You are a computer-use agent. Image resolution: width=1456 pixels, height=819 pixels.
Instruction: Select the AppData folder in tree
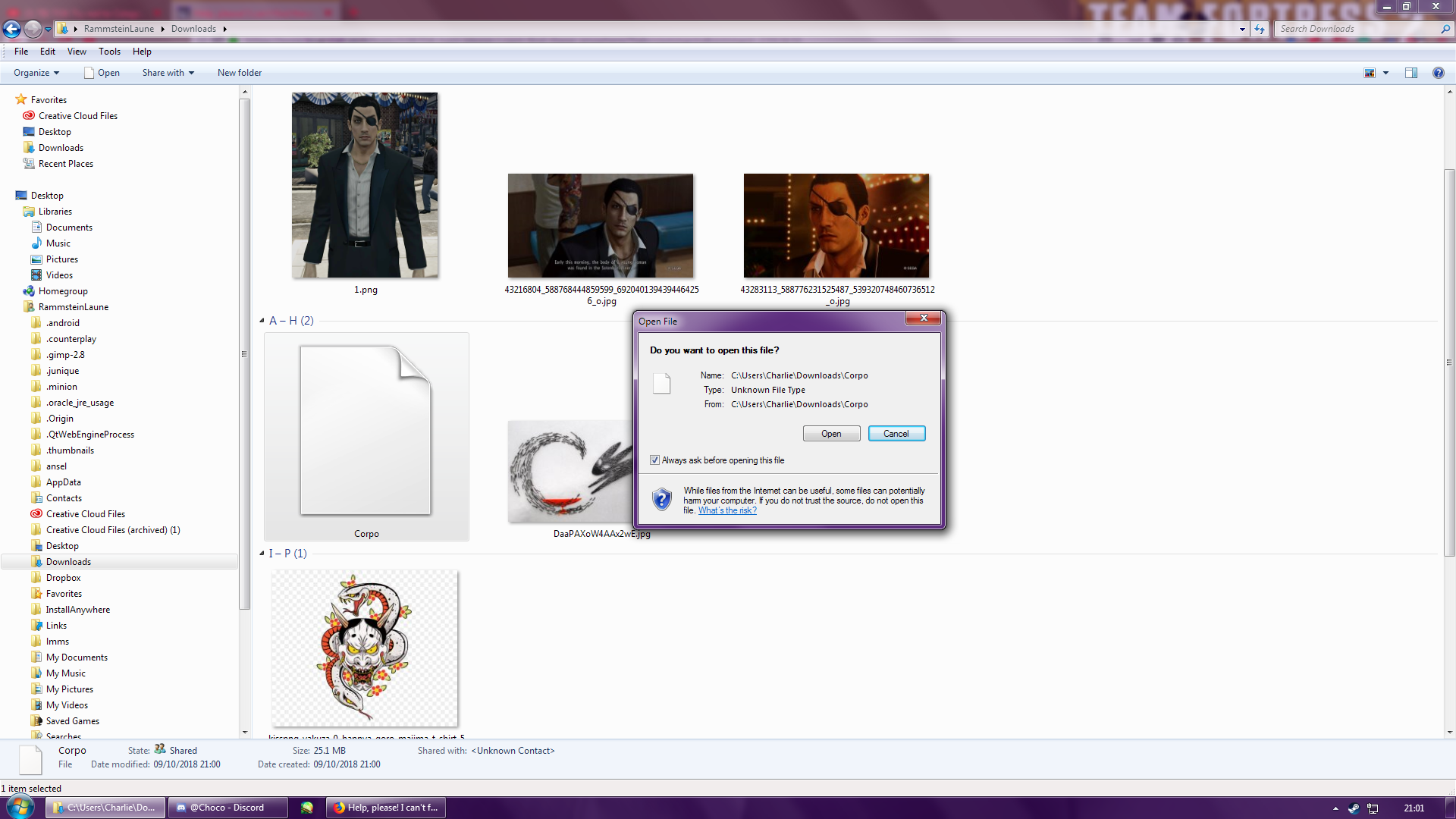coord(63,482)
